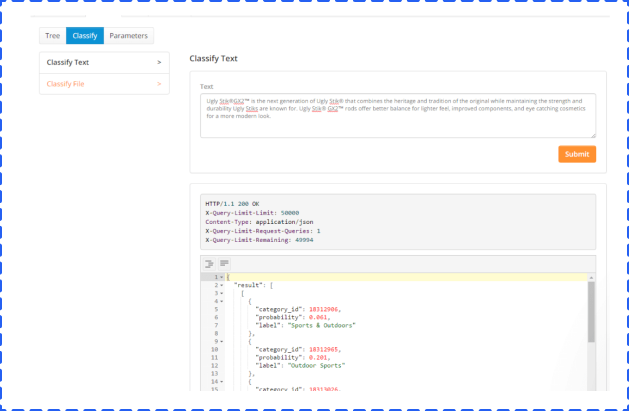Fold the object starting at line 9
Viewport: 629px width, 411px height.
coord(220,341)
